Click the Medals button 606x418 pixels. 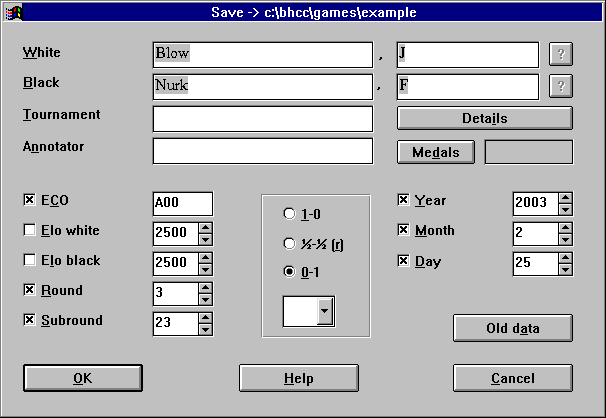(435, 152)
